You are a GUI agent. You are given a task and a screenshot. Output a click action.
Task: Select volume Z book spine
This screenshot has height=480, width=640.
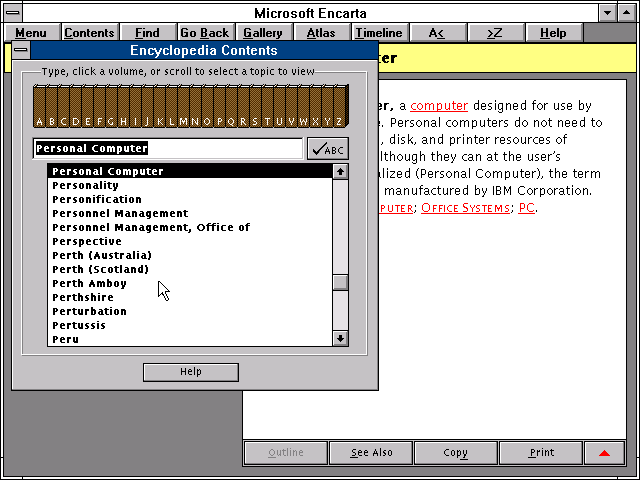tap(340, 107)
